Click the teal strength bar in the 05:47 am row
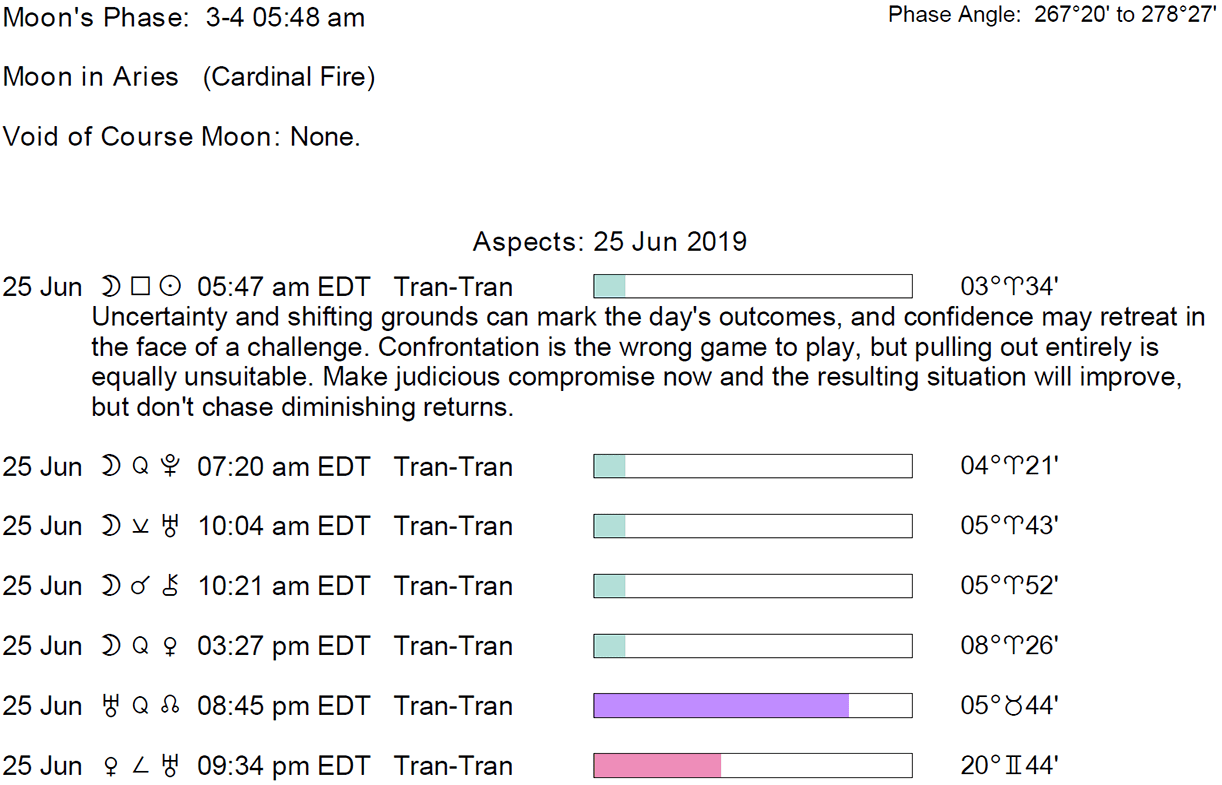This screenshot has height=785, width=1222. click(609, 286)
